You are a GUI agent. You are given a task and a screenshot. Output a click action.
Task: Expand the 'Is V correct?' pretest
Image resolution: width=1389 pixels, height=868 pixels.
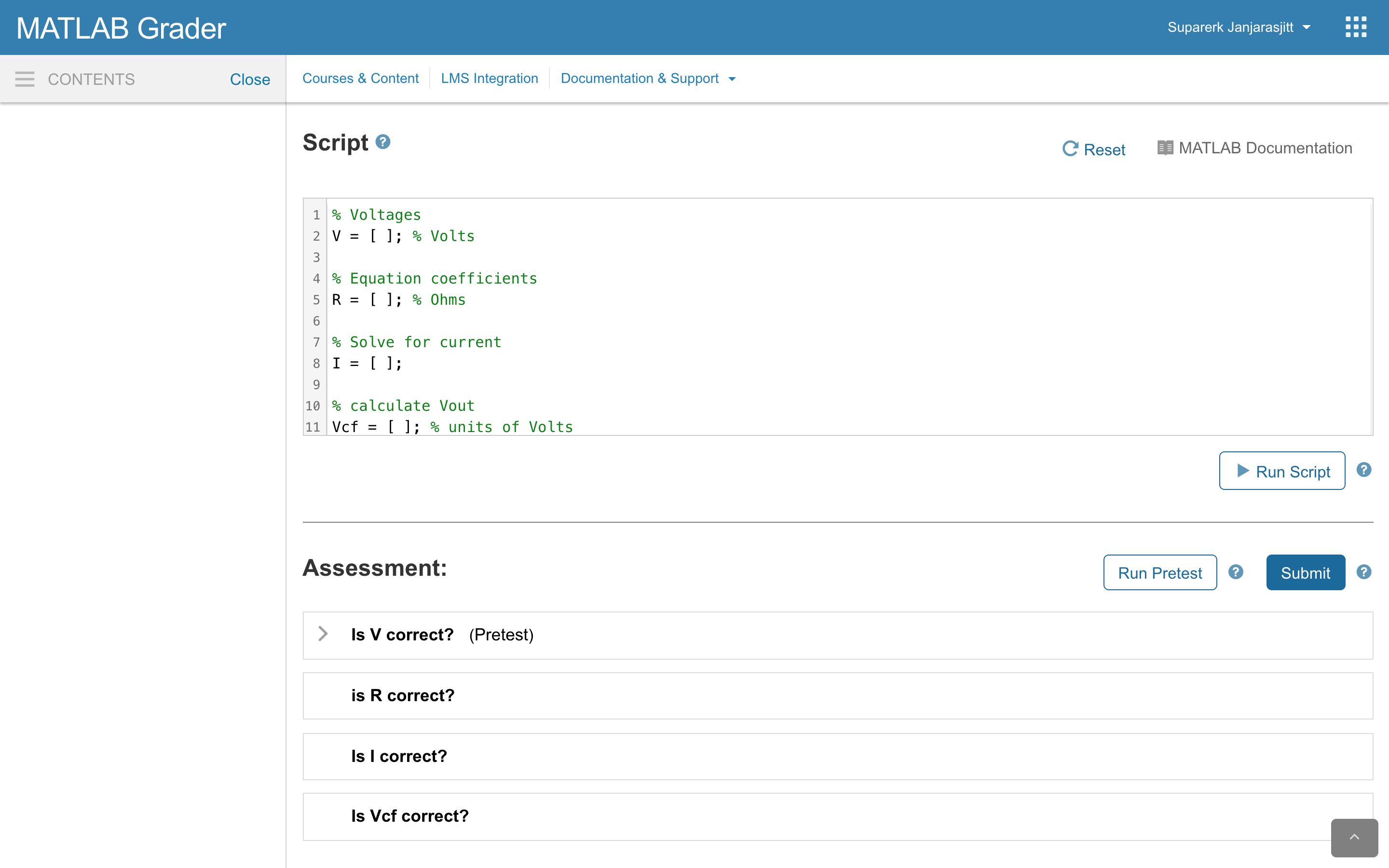[323, 634]
